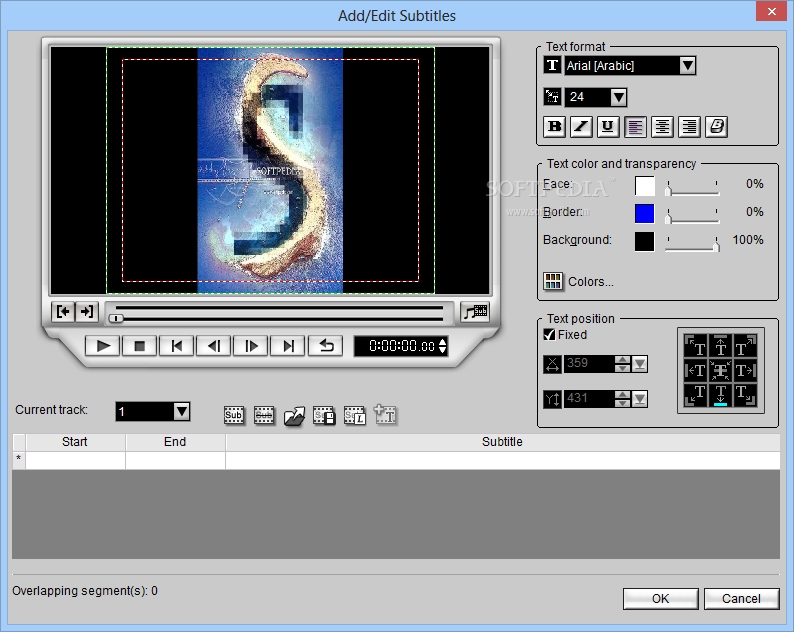Image resolution: width=794 pixels, height=632 pixels.
Task: Position text at bottom-center
Action: click(x=721, y=395)
